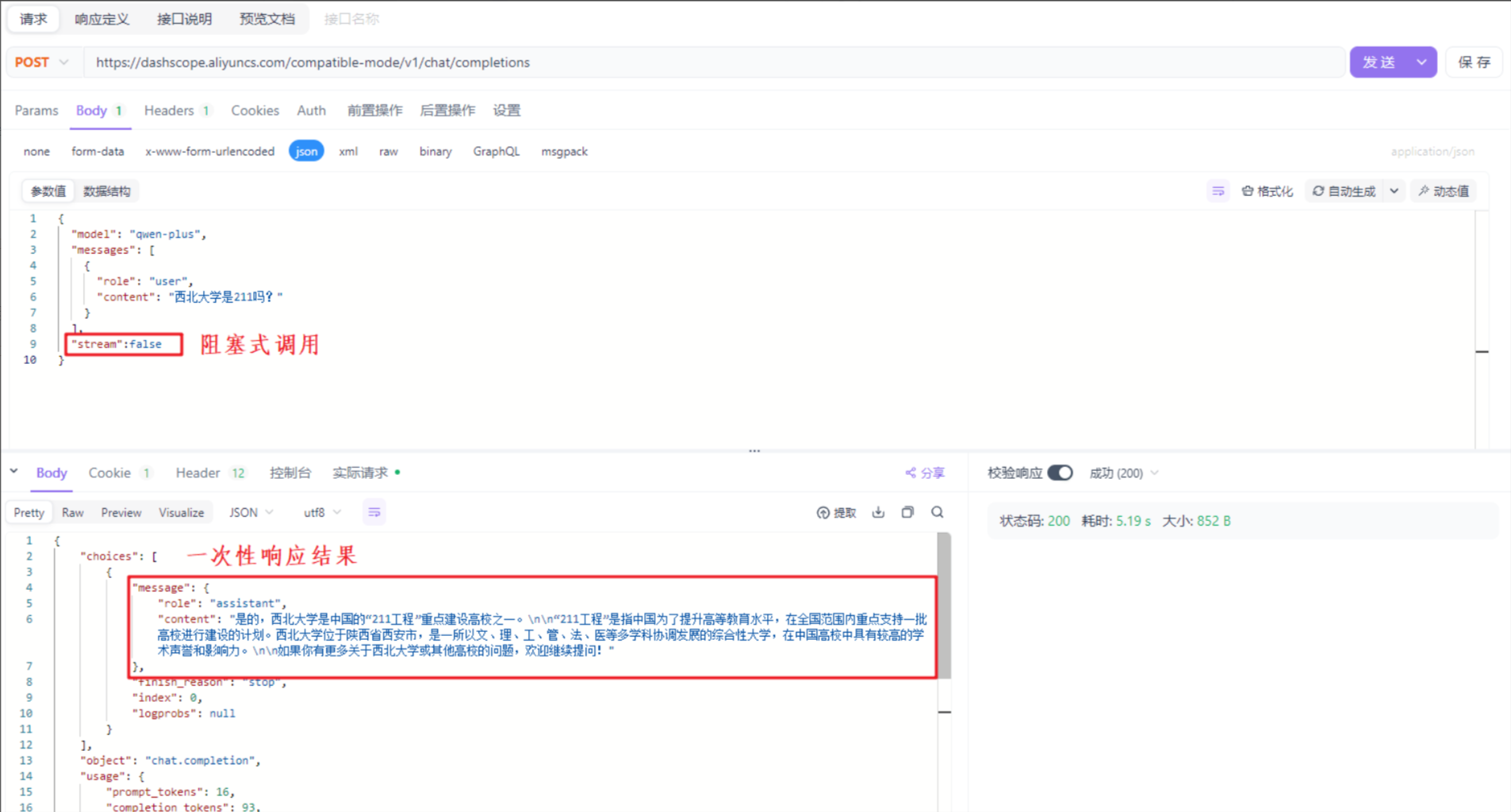Select the form-data body type

click(x=98, y=151)
